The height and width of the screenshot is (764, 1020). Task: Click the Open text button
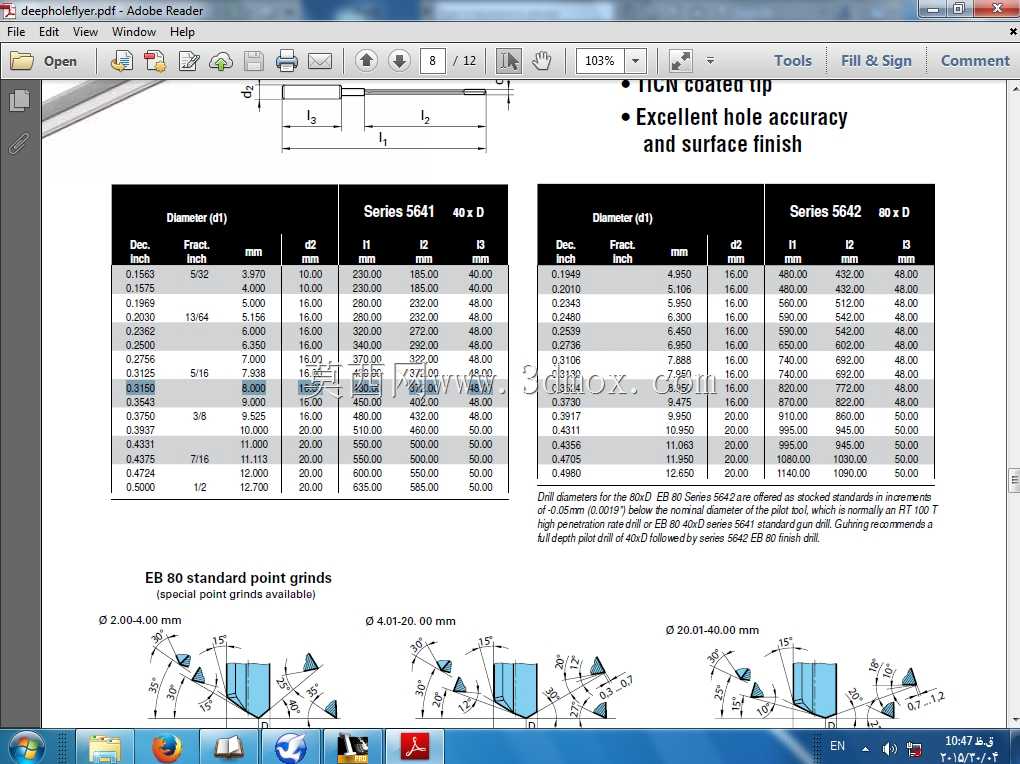[60, 61]
